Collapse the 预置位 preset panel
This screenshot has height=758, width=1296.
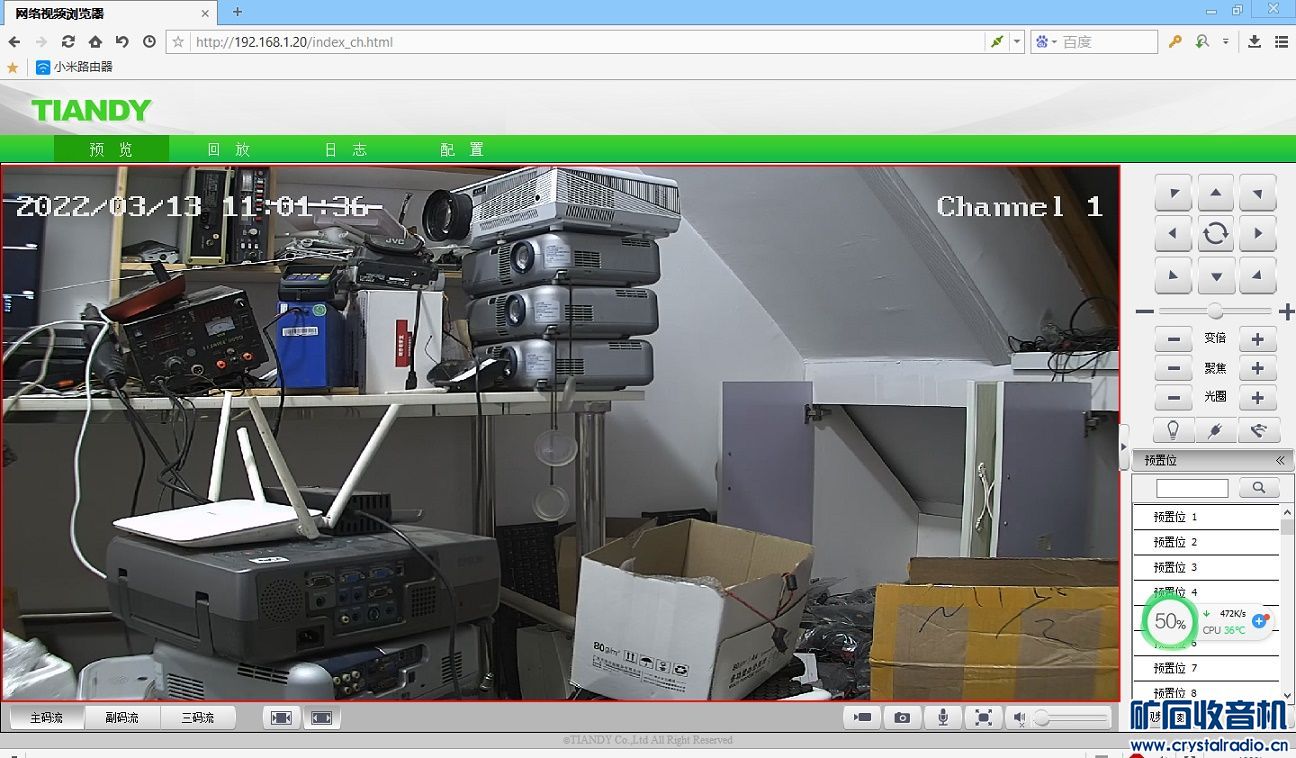click(1280, 460)
